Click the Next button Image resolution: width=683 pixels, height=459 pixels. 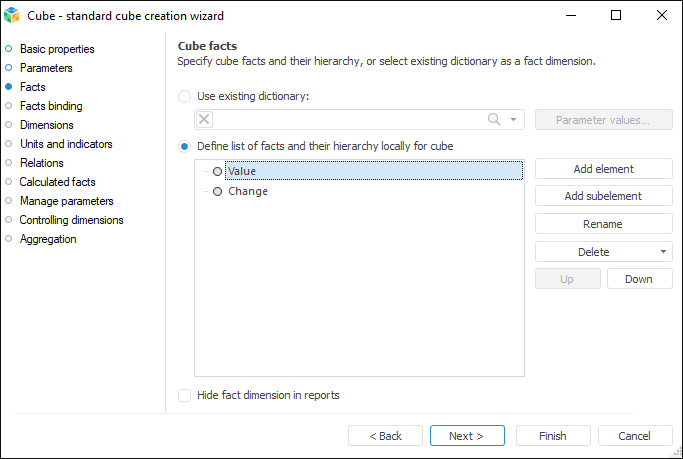[x=467, y=436]
